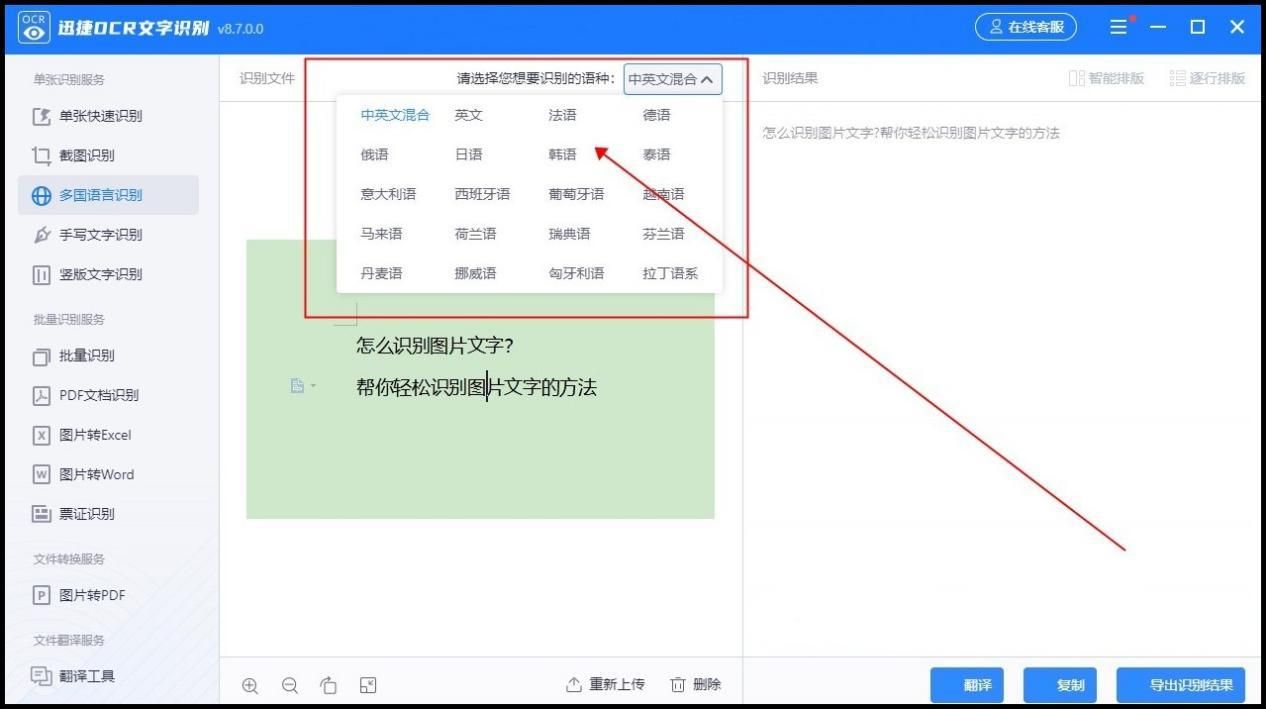Open the hamburger menu in title bar
This screenshot has height=709, width=1266.
click(1118, 27)
